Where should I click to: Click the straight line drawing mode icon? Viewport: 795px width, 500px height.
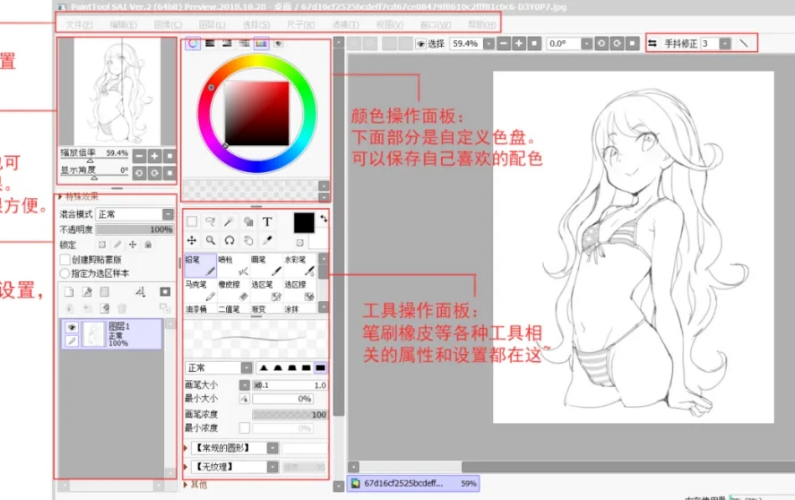click(743, 44)
